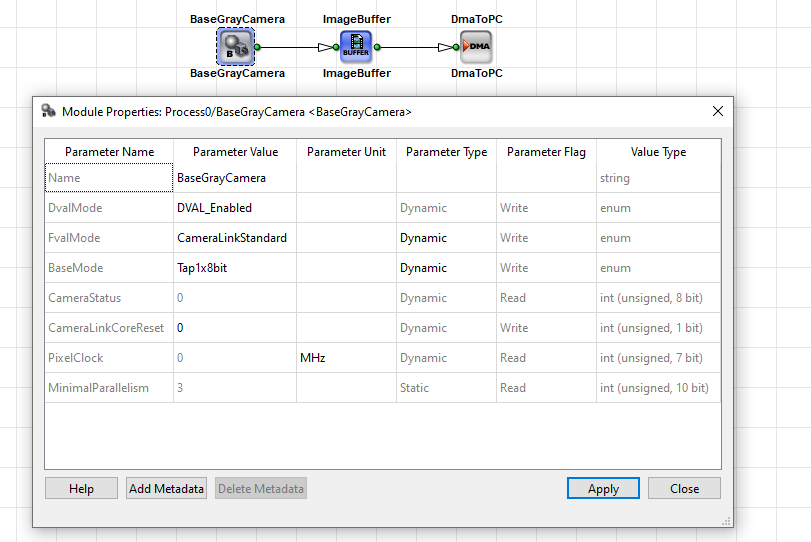Click the int (unsigned, 7 bit) cell

tap(658, 358)
